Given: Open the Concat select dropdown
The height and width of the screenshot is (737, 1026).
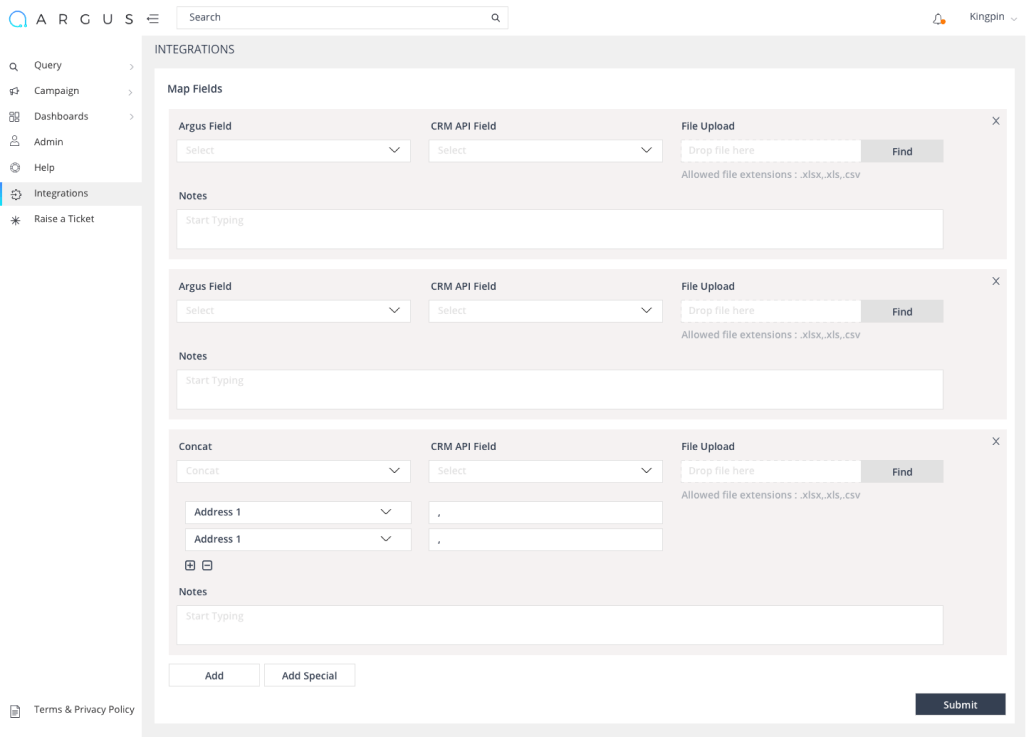Looking at the screenshot, I should pyautogui.click(x=294, y=471).
